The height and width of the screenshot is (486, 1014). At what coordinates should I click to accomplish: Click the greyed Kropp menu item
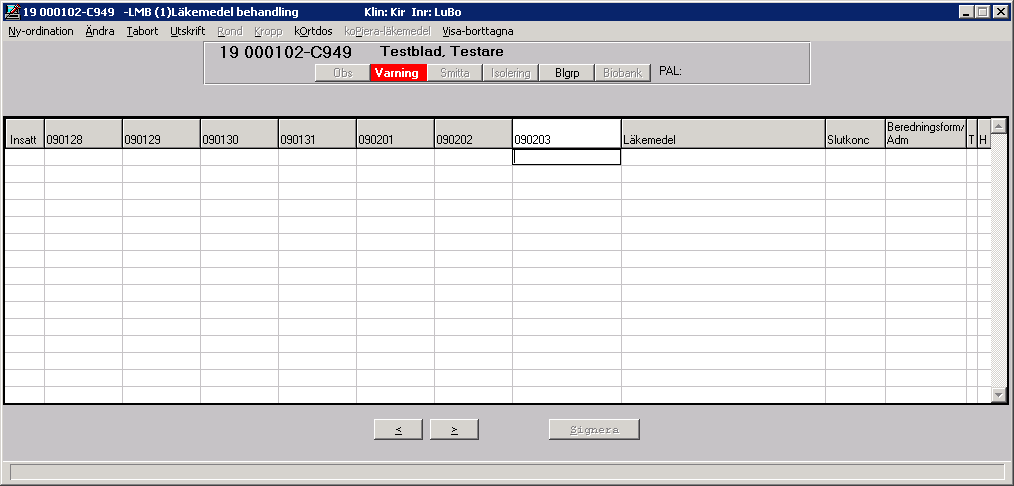(x=268, y=31)
